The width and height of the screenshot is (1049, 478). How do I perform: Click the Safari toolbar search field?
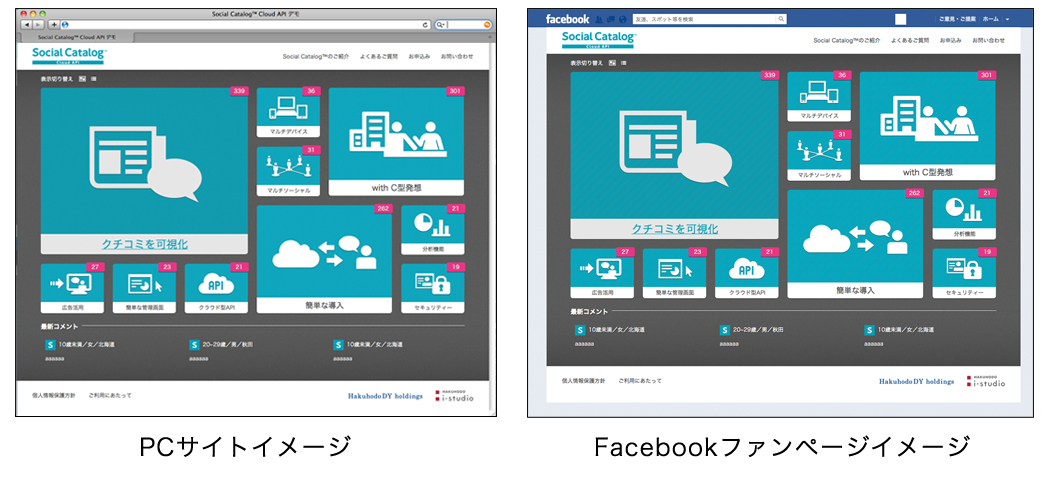[x=464, y=25]
